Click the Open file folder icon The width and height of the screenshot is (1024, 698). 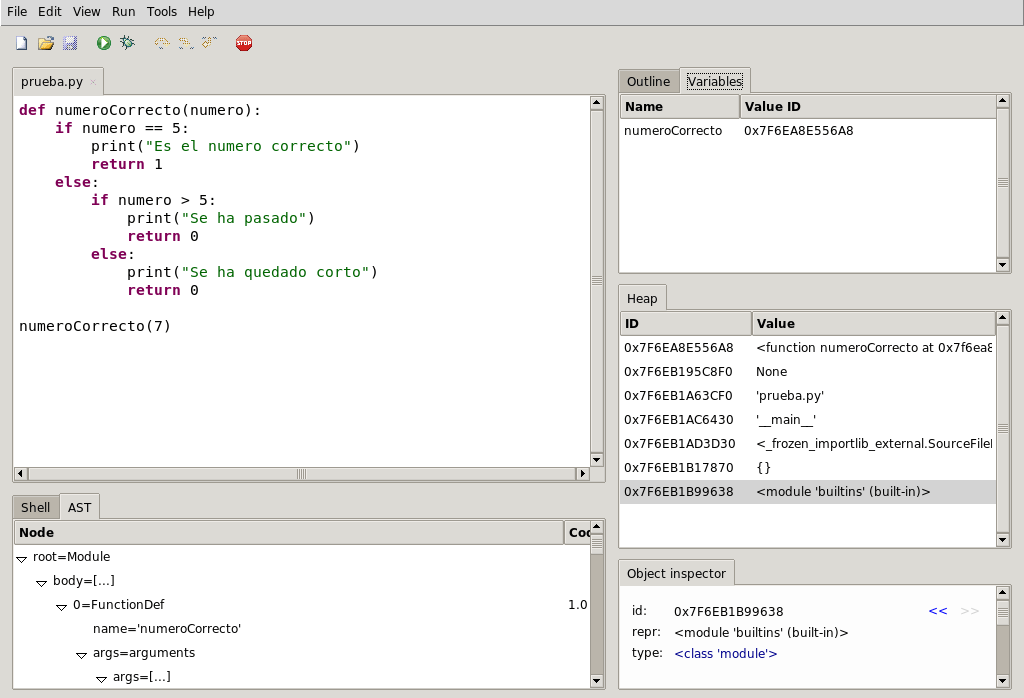[46, 43]
